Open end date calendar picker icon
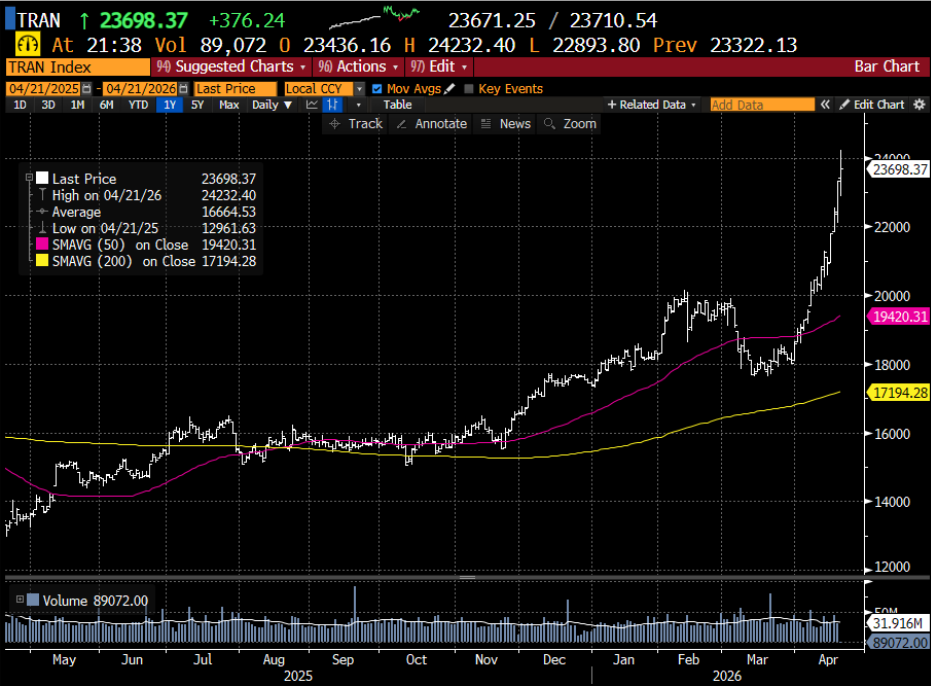 pyautogui.click(x=183, y=88)
